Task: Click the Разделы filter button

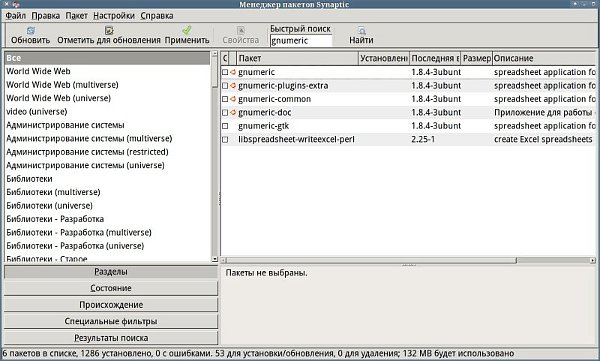Action: point(111,272)
